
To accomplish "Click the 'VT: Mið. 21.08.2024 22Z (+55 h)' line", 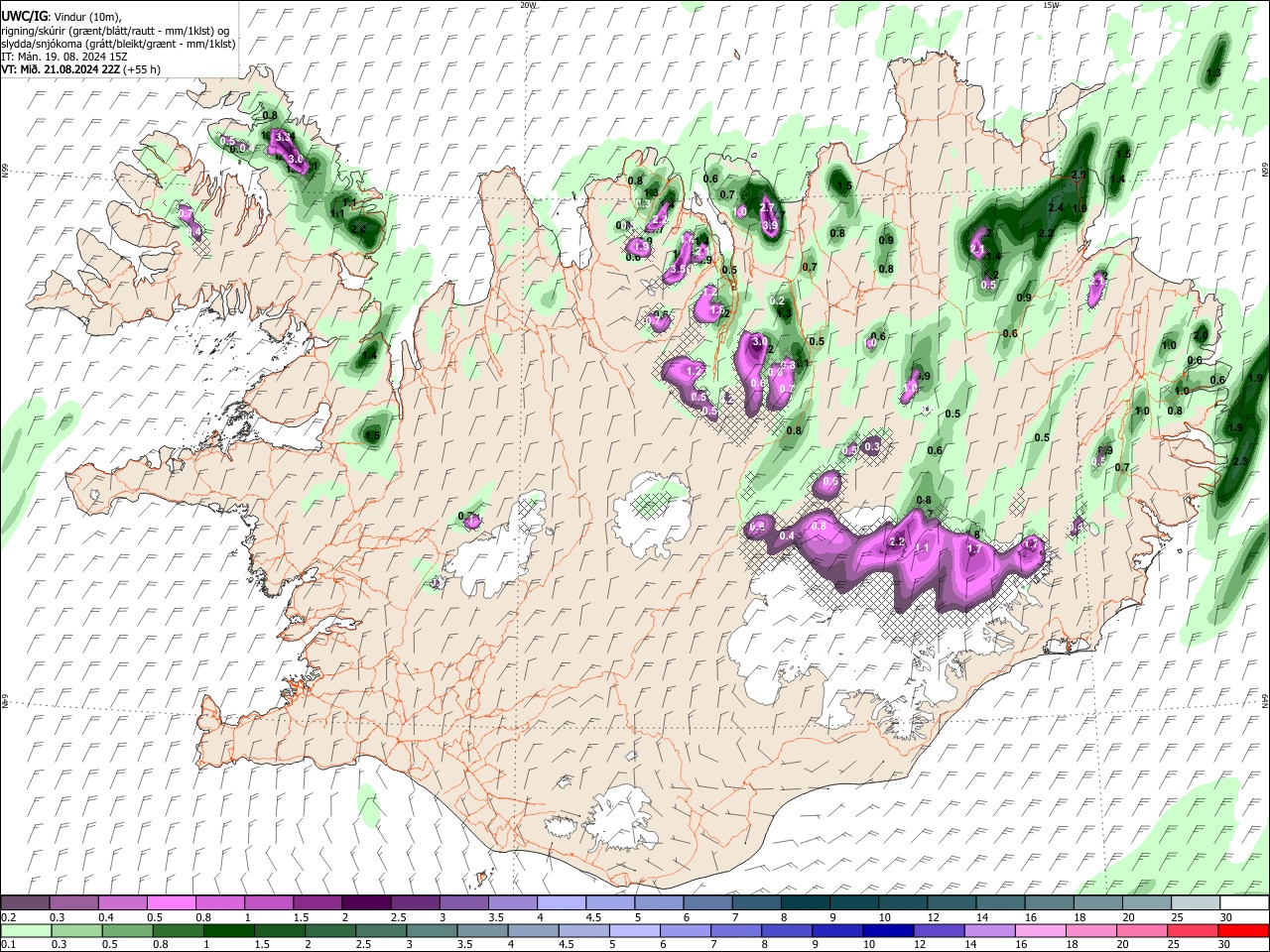I will (x=80, y=69).
